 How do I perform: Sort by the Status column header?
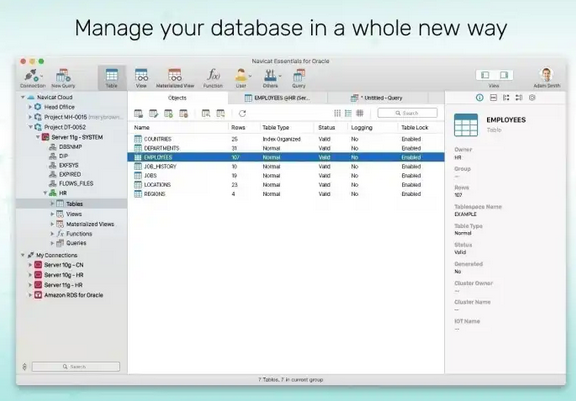click(x=327, y=127)
